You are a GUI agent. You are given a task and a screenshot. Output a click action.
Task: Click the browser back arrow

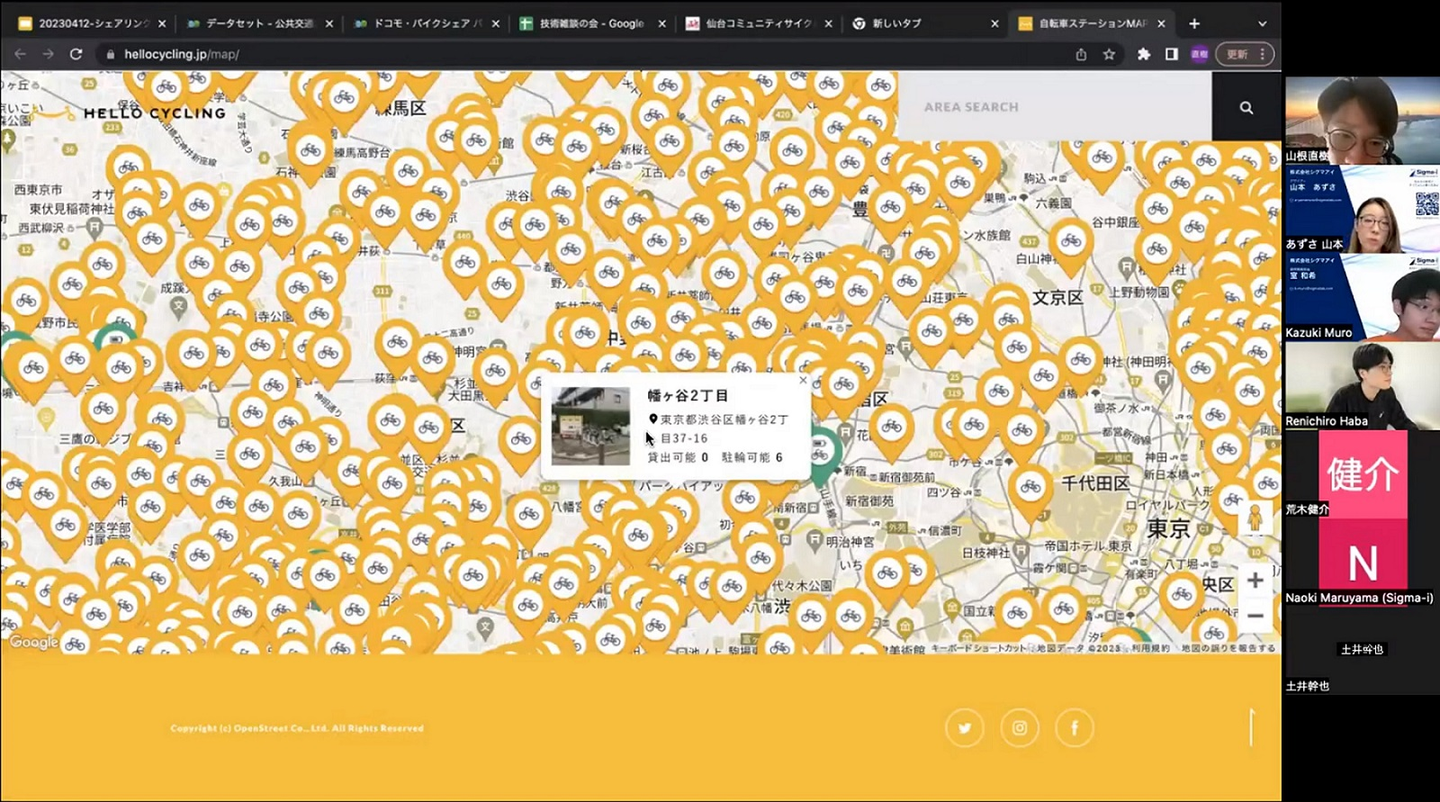(20, 54)
